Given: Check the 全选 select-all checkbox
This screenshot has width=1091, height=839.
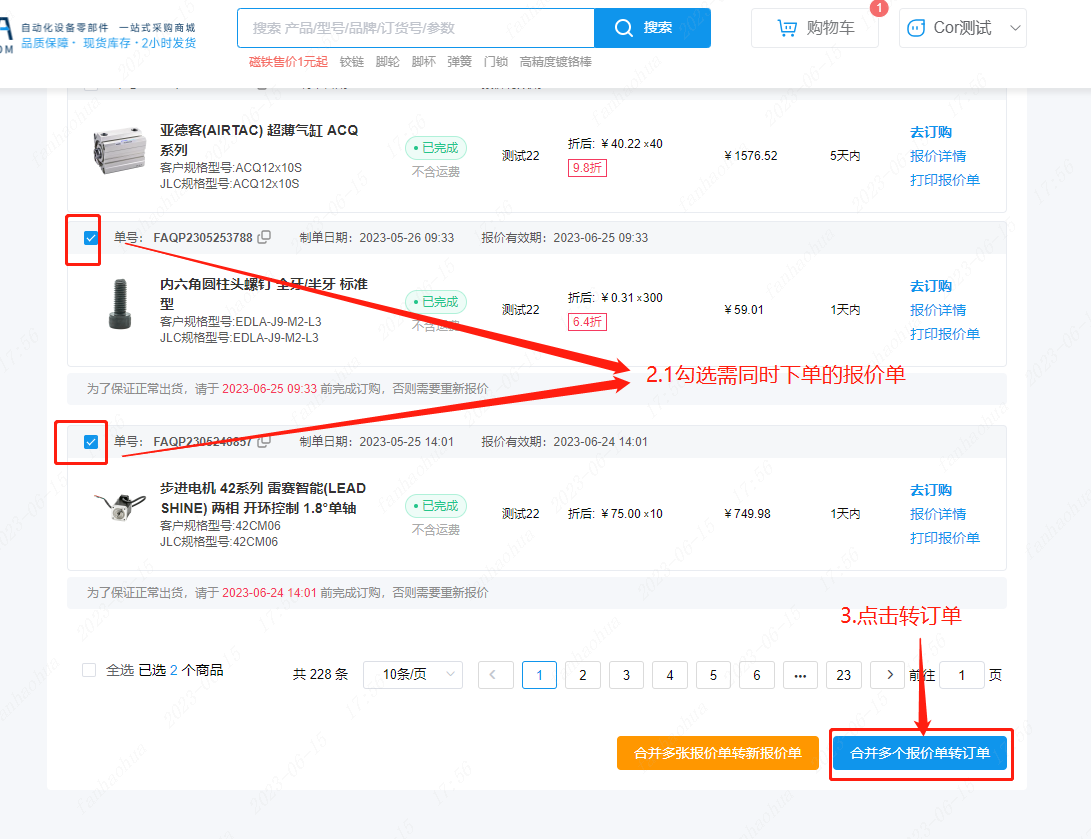Looking at the screenshot, I should click(x=90, y=671).
